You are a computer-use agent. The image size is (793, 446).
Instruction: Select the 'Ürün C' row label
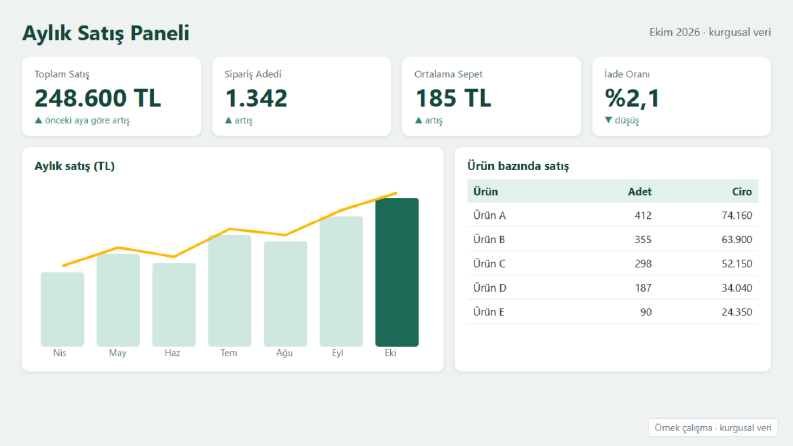pyautogui.click(x=489, y=264)
